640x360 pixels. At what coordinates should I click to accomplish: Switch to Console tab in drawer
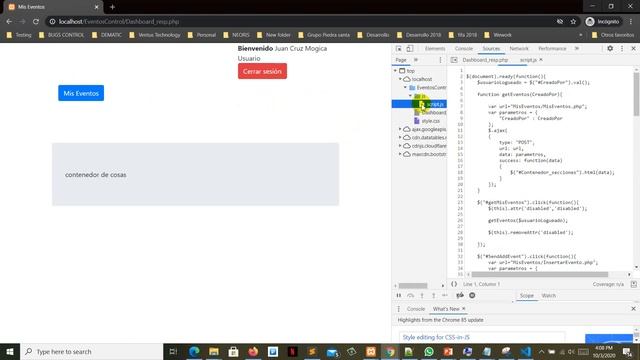click(416, 309)
